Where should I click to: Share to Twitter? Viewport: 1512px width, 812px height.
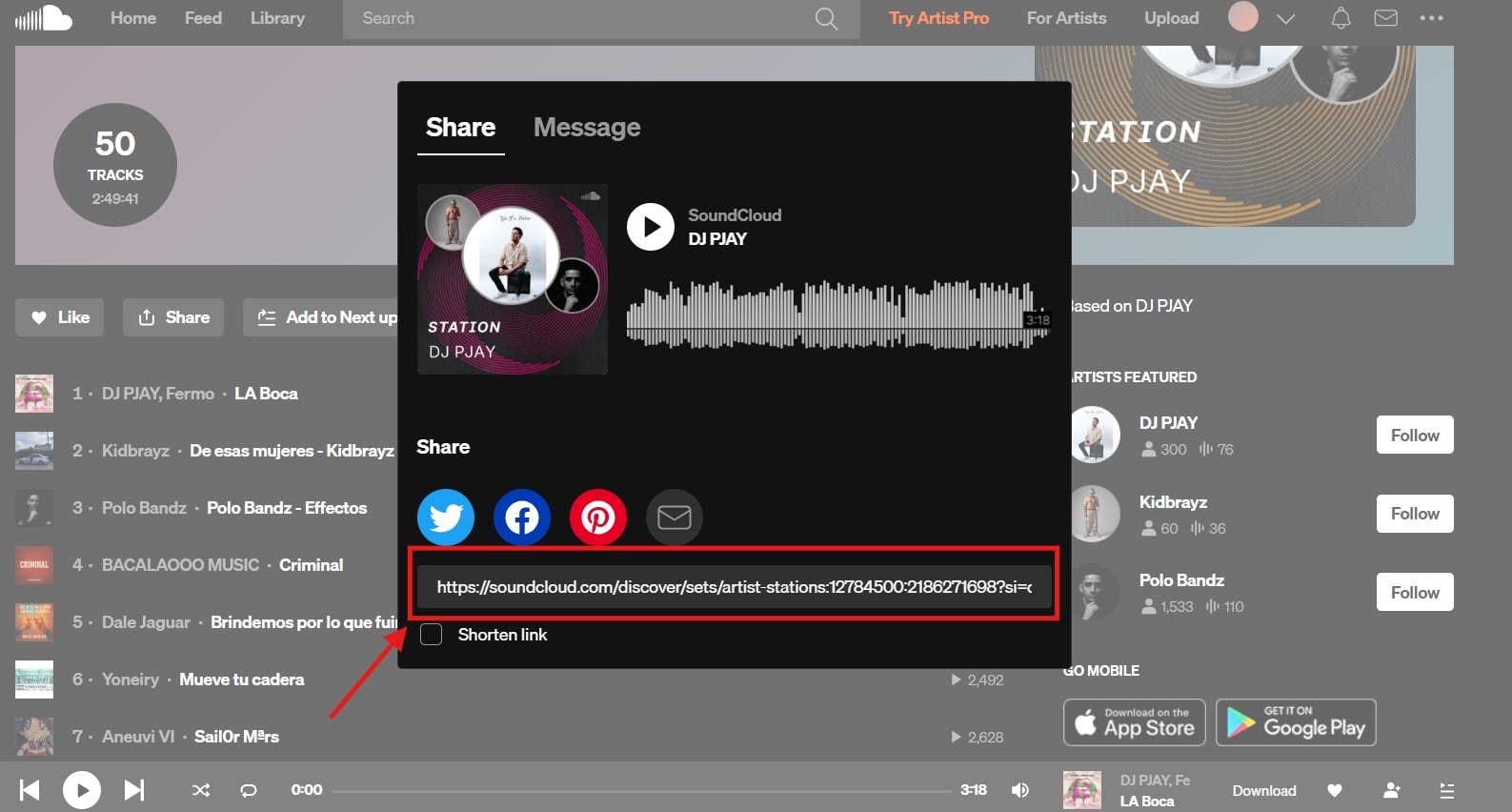coord(446,518)
